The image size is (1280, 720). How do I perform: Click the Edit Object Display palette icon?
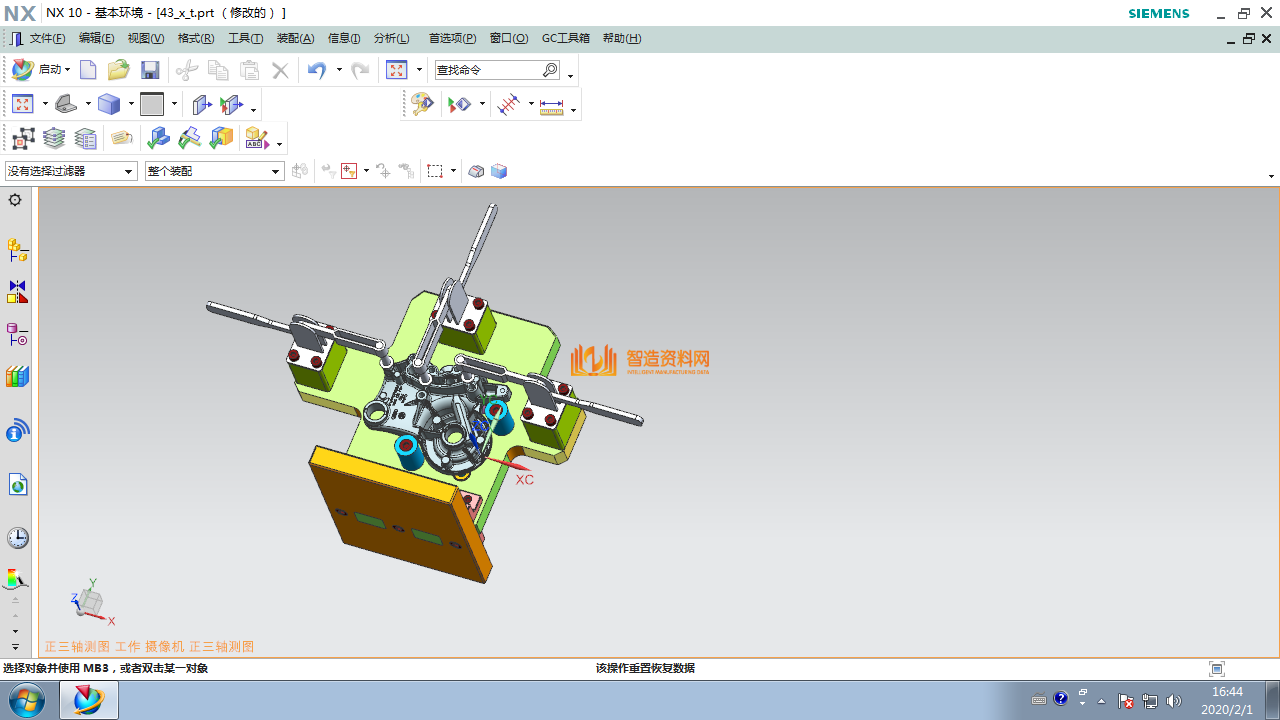pos(422,104)
